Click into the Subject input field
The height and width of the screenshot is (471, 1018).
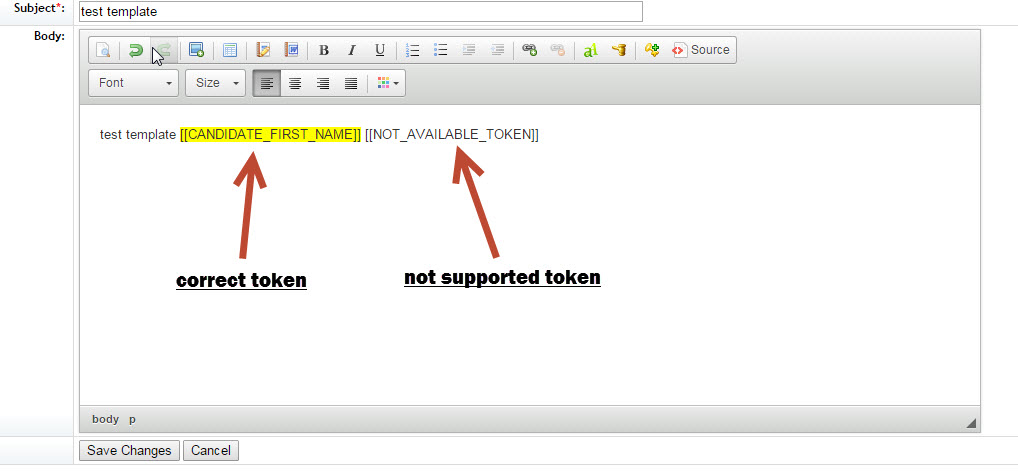pos(360,12)
